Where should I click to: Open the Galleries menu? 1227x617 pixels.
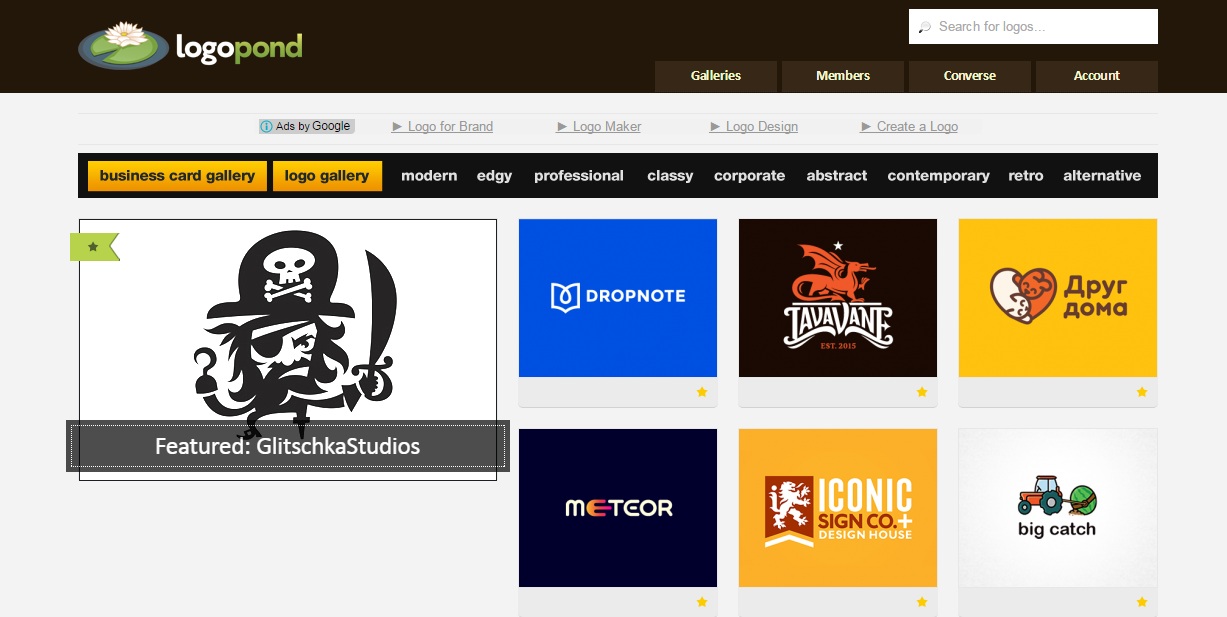tap(716, 76)
